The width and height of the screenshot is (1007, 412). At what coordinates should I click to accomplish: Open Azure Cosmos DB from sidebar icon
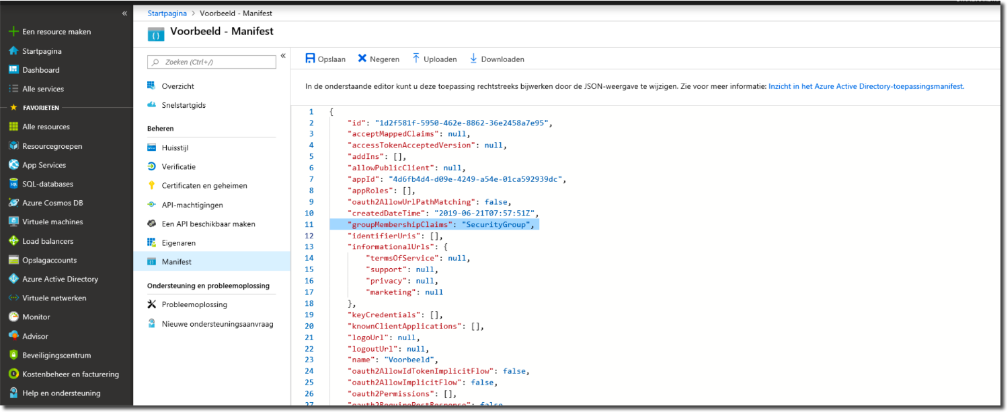[14, 203]
